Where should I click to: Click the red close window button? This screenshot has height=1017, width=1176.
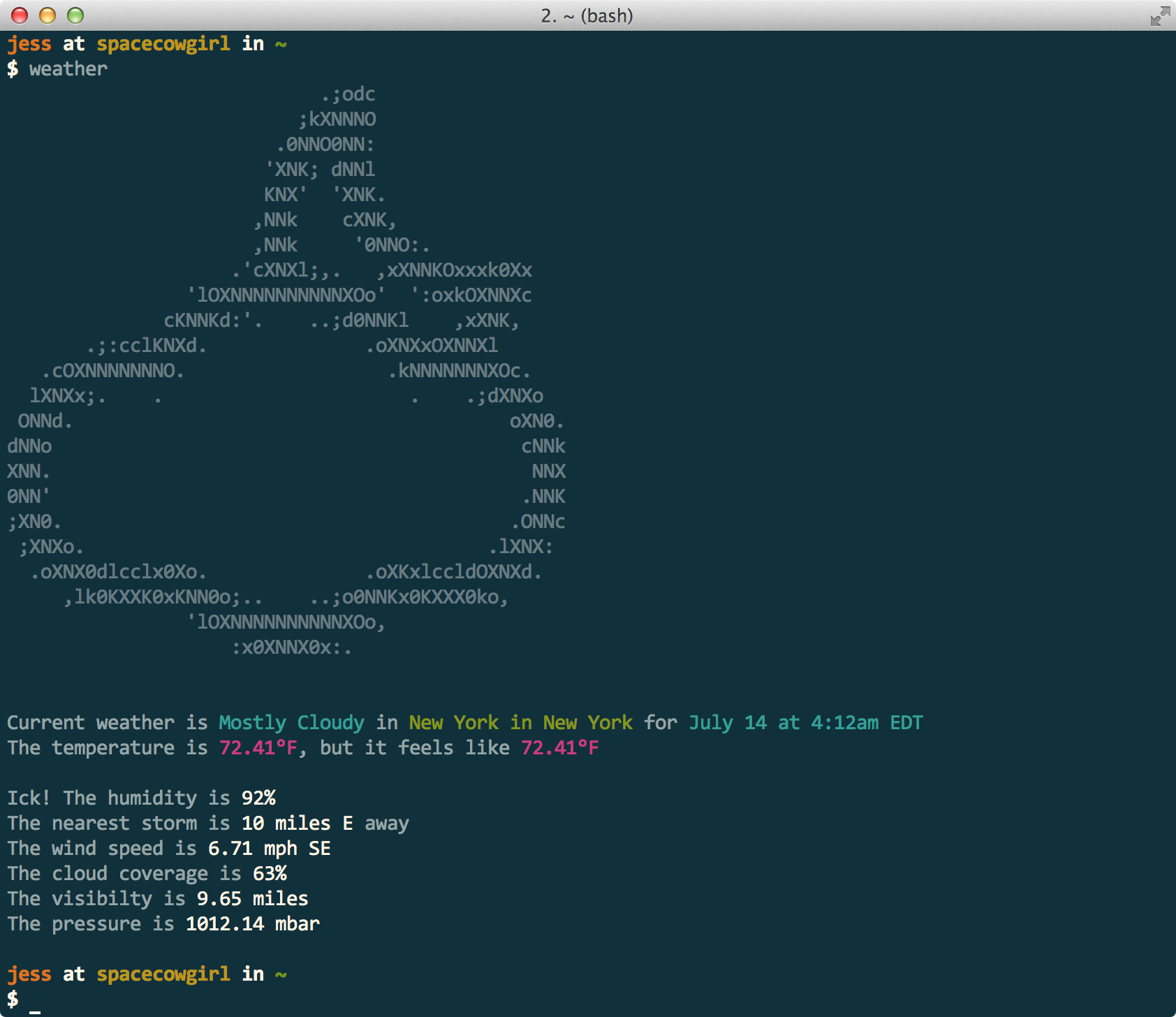(x=20, y=15)
